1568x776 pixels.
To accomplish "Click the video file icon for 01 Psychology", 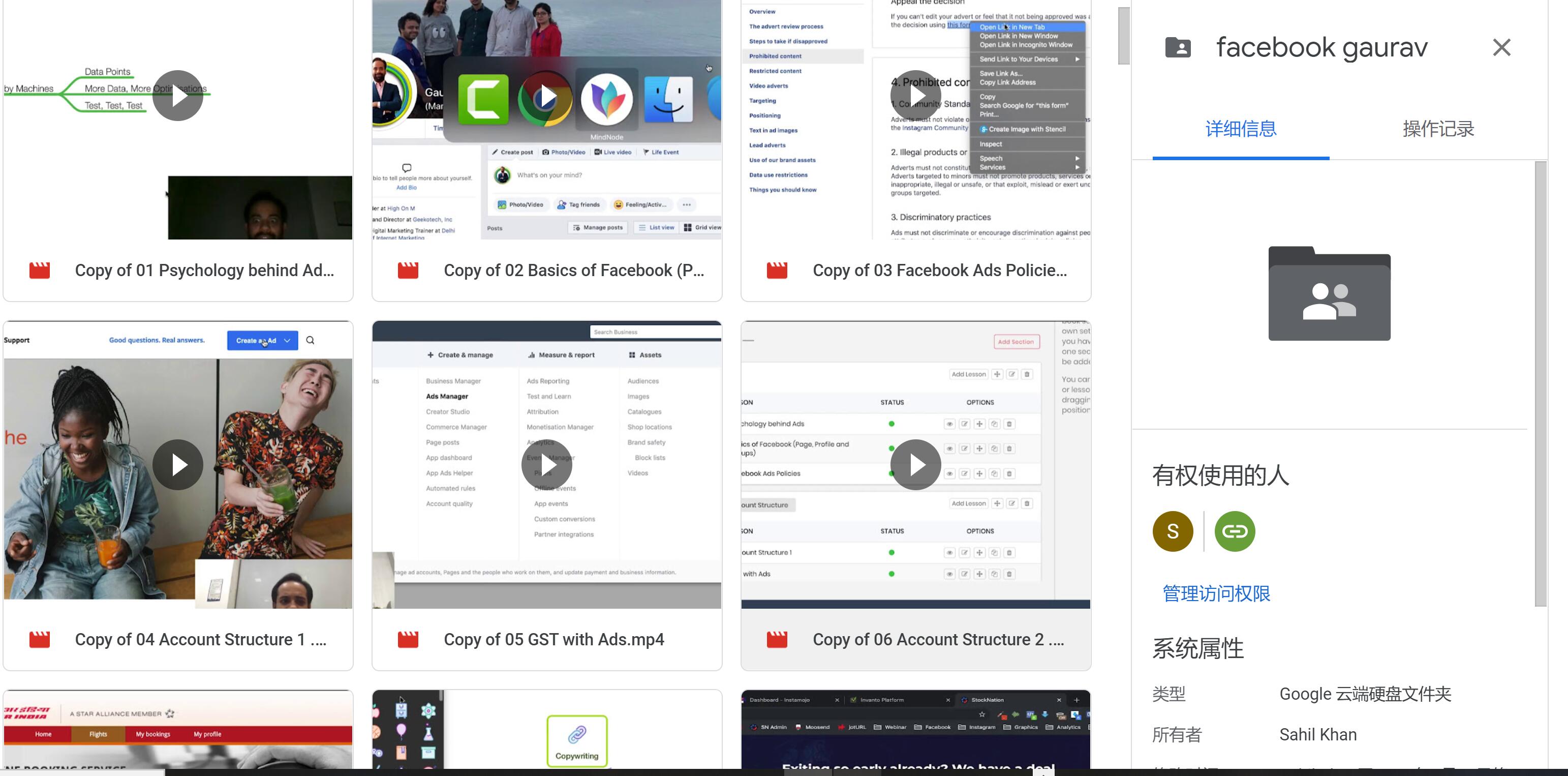I will click(x=40, y=271).
